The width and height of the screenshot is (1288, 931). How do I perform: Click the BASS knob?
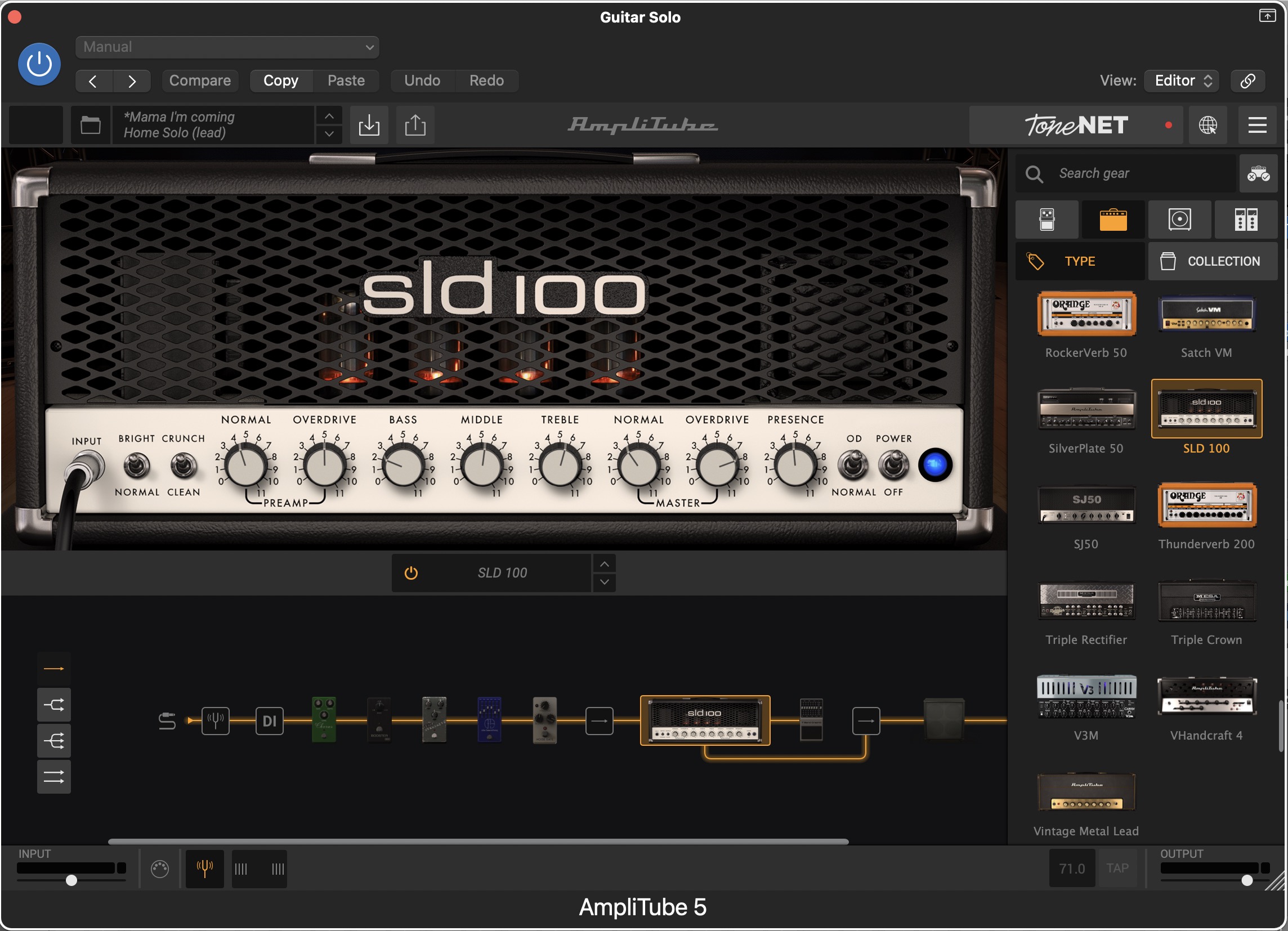coord(403,465)
